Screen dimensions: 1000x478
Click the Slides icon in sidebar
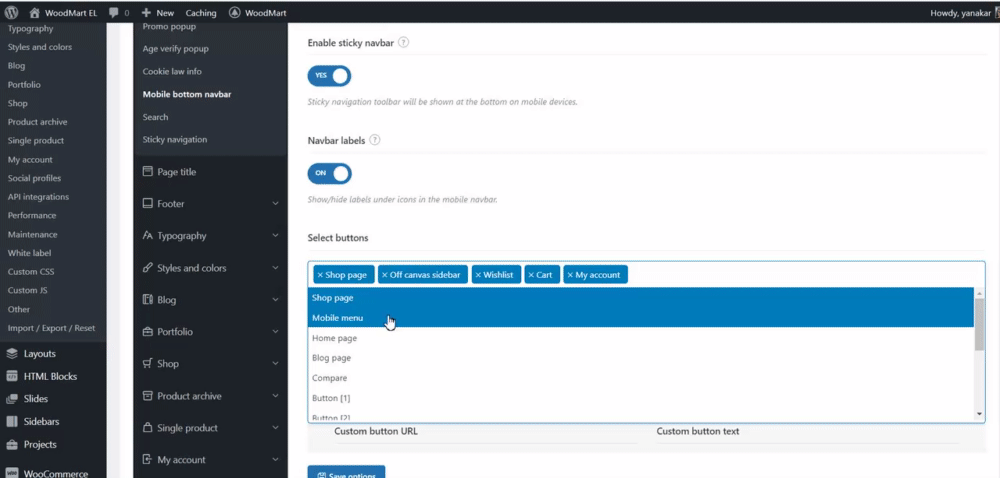(12, 399)
